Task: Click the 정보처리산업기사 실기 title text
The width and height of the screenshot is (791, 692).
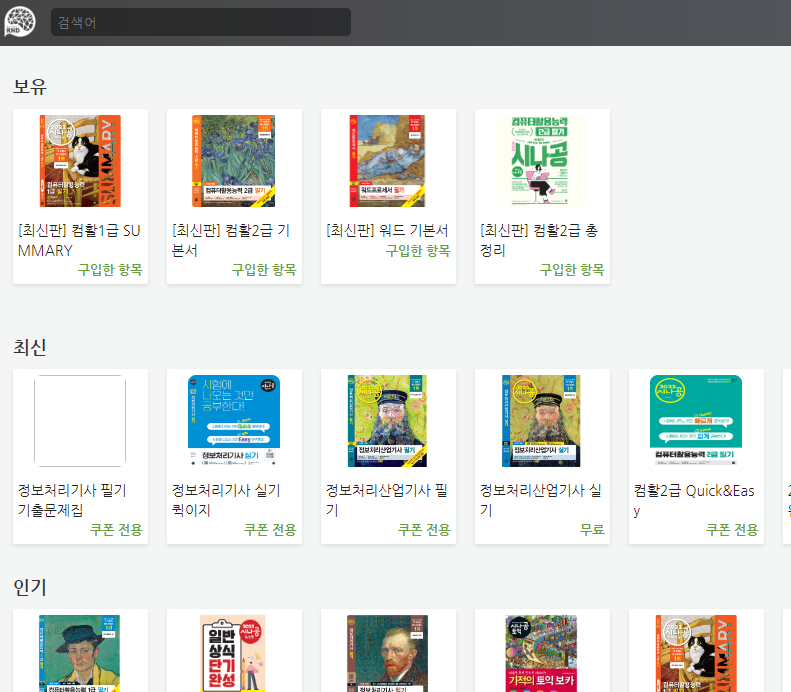Action: click(x=540, y=500)
